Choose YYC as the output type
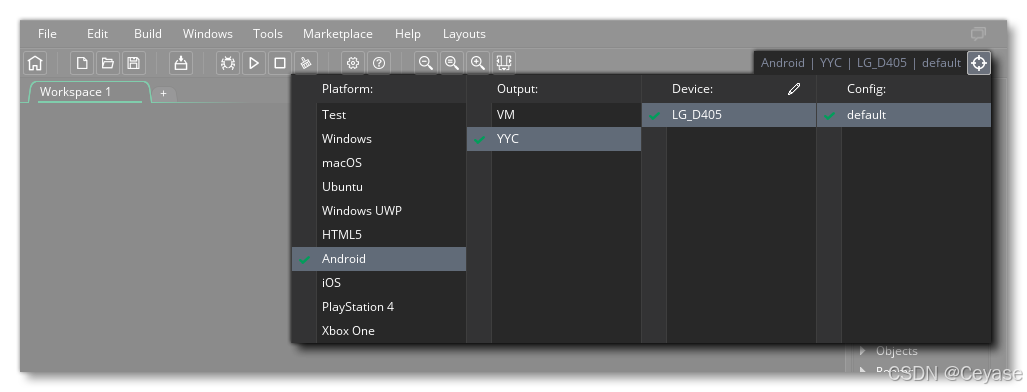Screen dimensions: 1027x392 click(x=553, y=139)
